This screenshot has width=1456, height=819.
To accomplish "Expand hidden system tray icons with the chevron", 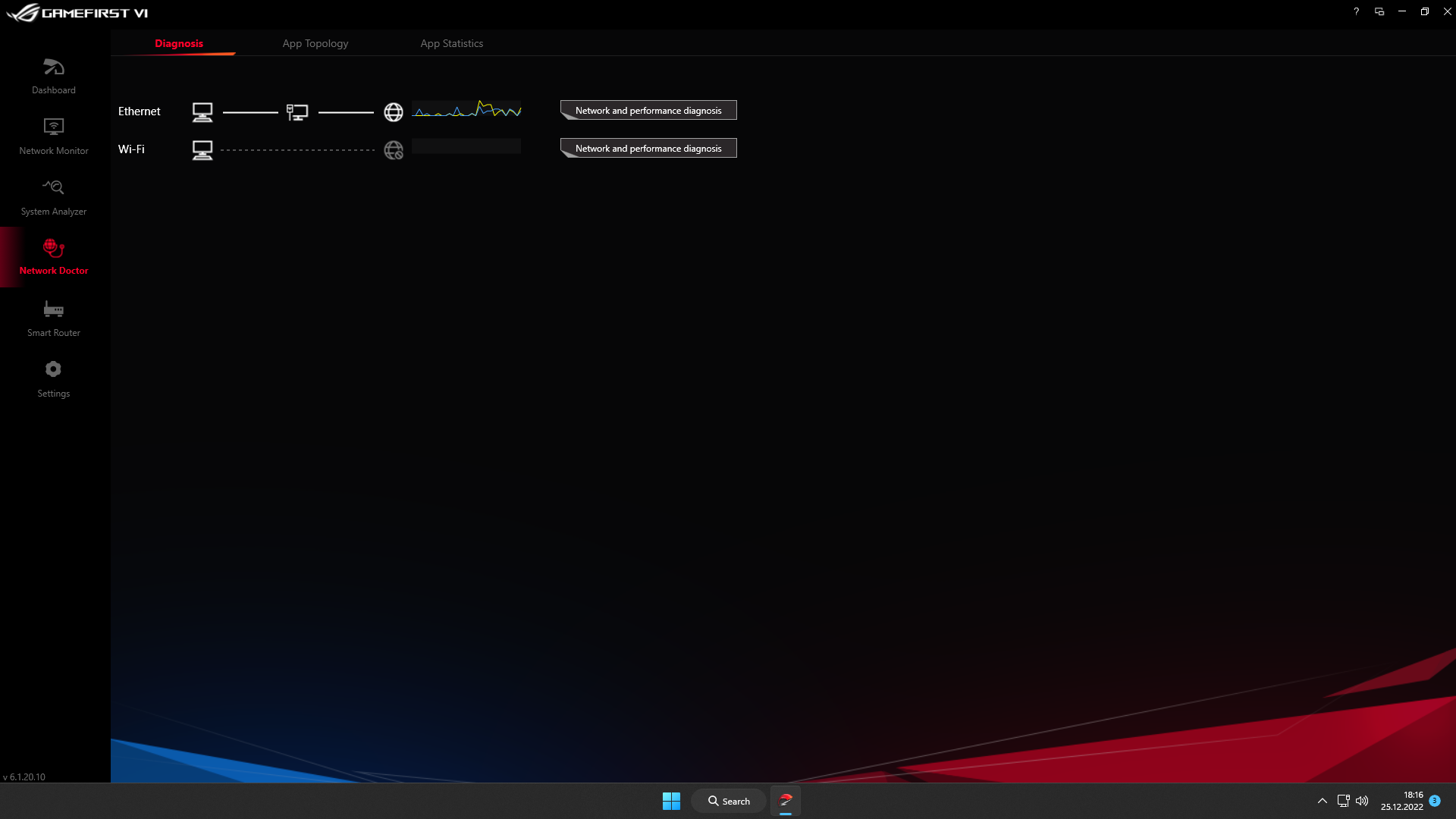I will (x=1322, y=801).
